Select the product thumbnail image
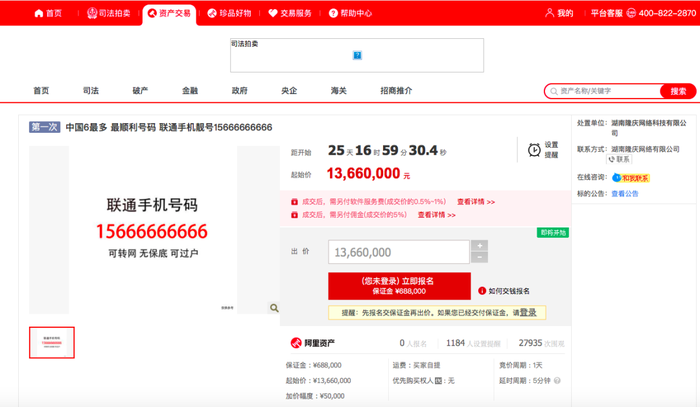700x407 pixels. (52, 342)
